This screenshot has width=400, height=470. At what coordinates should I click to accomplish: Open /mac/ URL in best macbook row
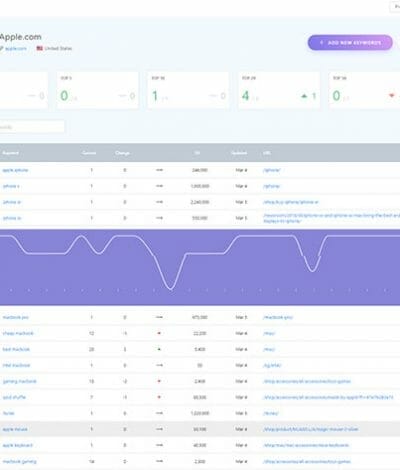pos(269,349)
